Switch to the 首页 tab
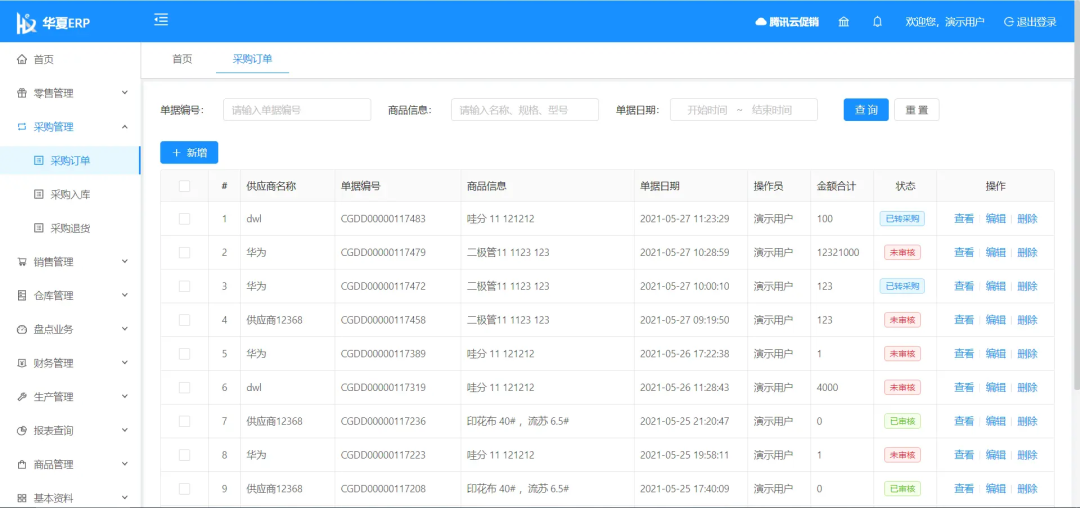 (182, 59)
